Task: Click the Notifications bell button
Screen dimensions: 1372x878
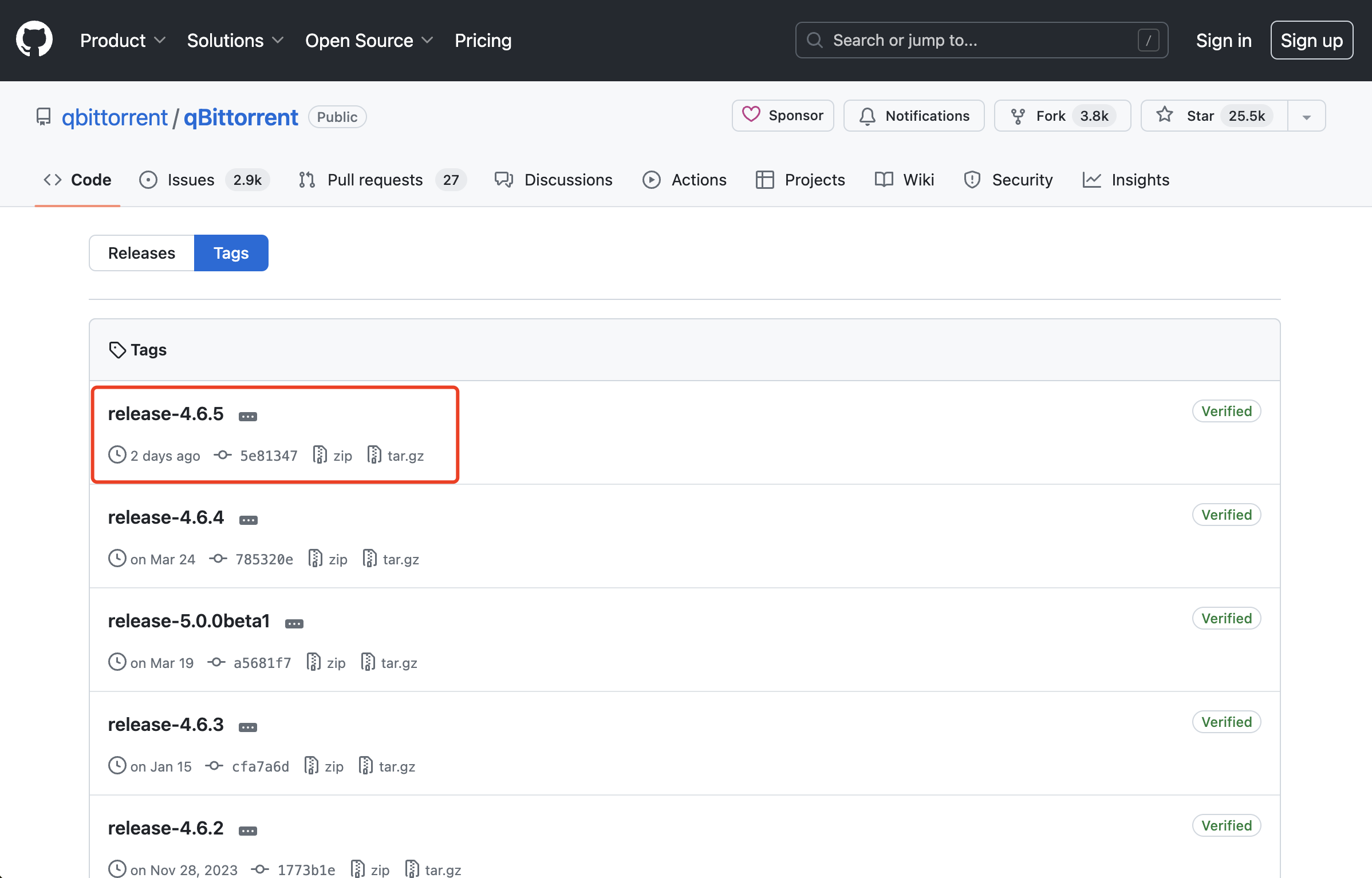Action: coord(914,116)
